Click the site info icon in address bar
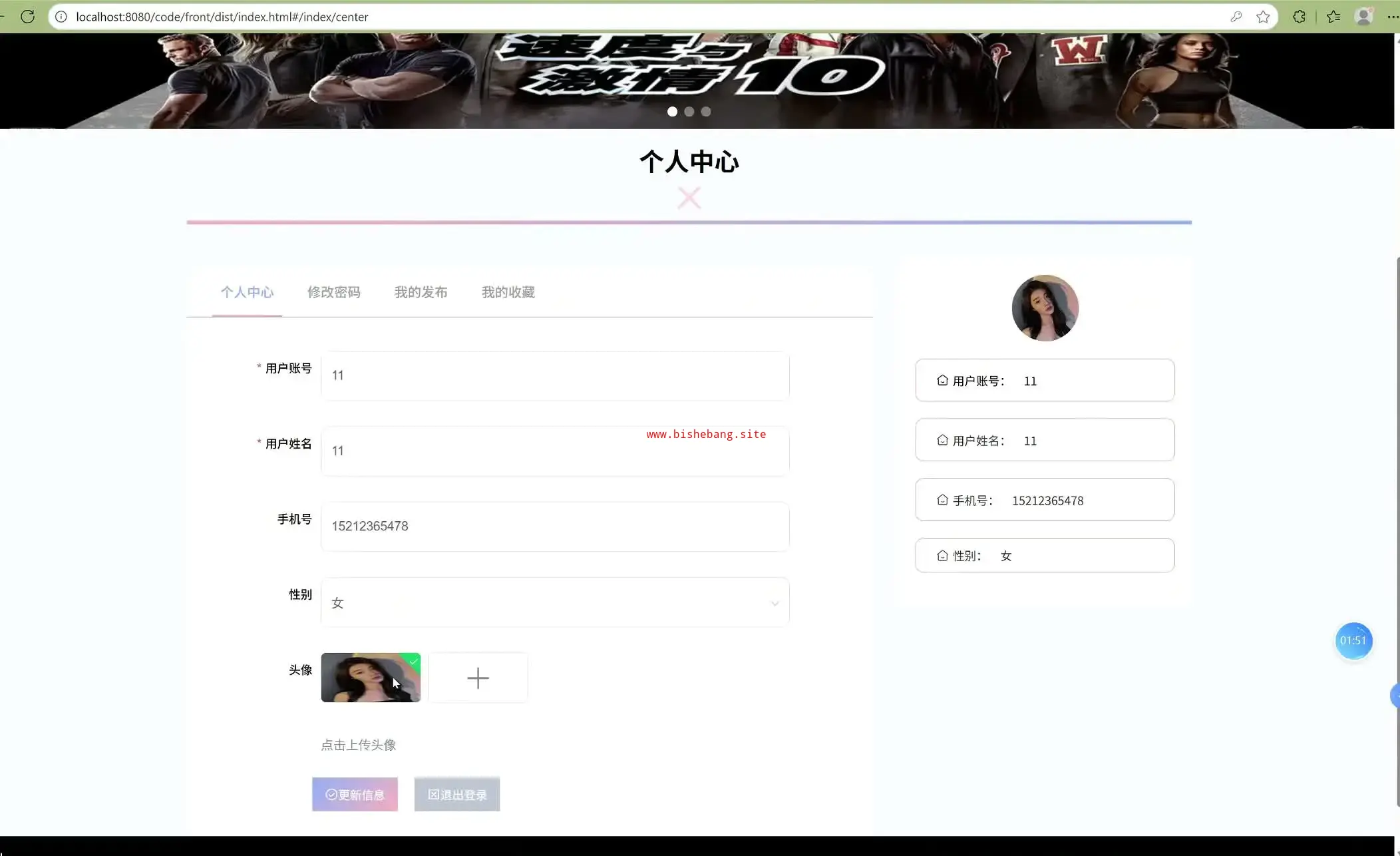This screenshot has height=856, width=1400. point(61,17)
